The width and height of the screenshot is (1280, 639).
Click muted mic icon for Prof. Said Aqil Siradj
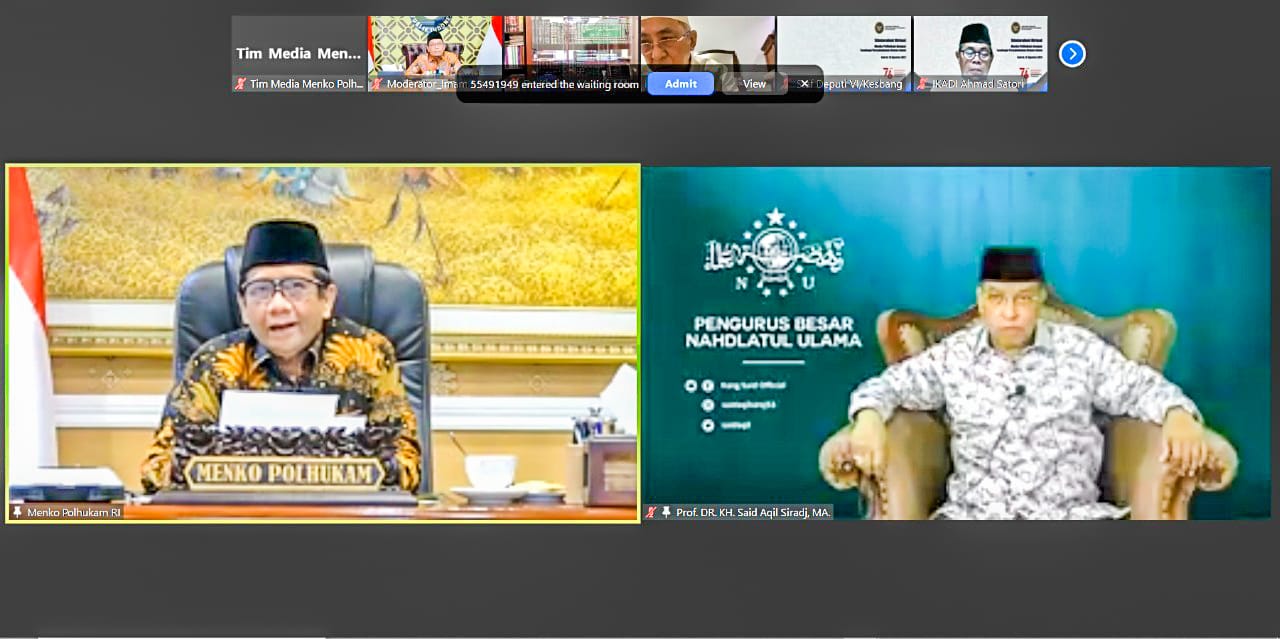click(x=651, y=512)
